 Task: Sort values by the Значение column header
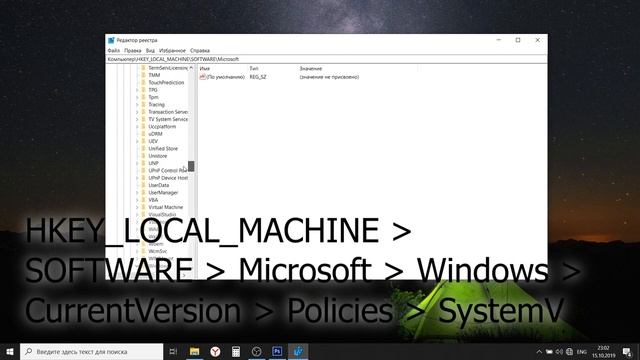tap(358, 69)
